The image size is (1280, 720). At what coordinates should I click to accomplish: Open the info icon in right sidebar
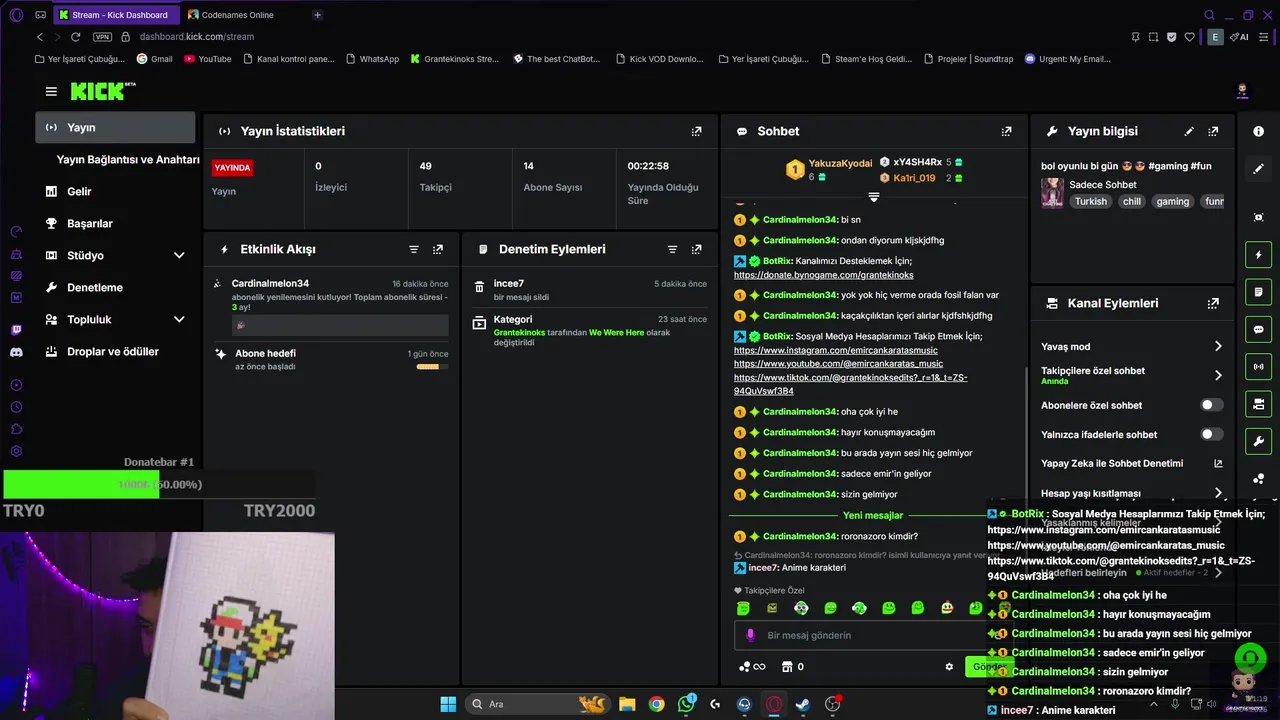pos(1258,131)
